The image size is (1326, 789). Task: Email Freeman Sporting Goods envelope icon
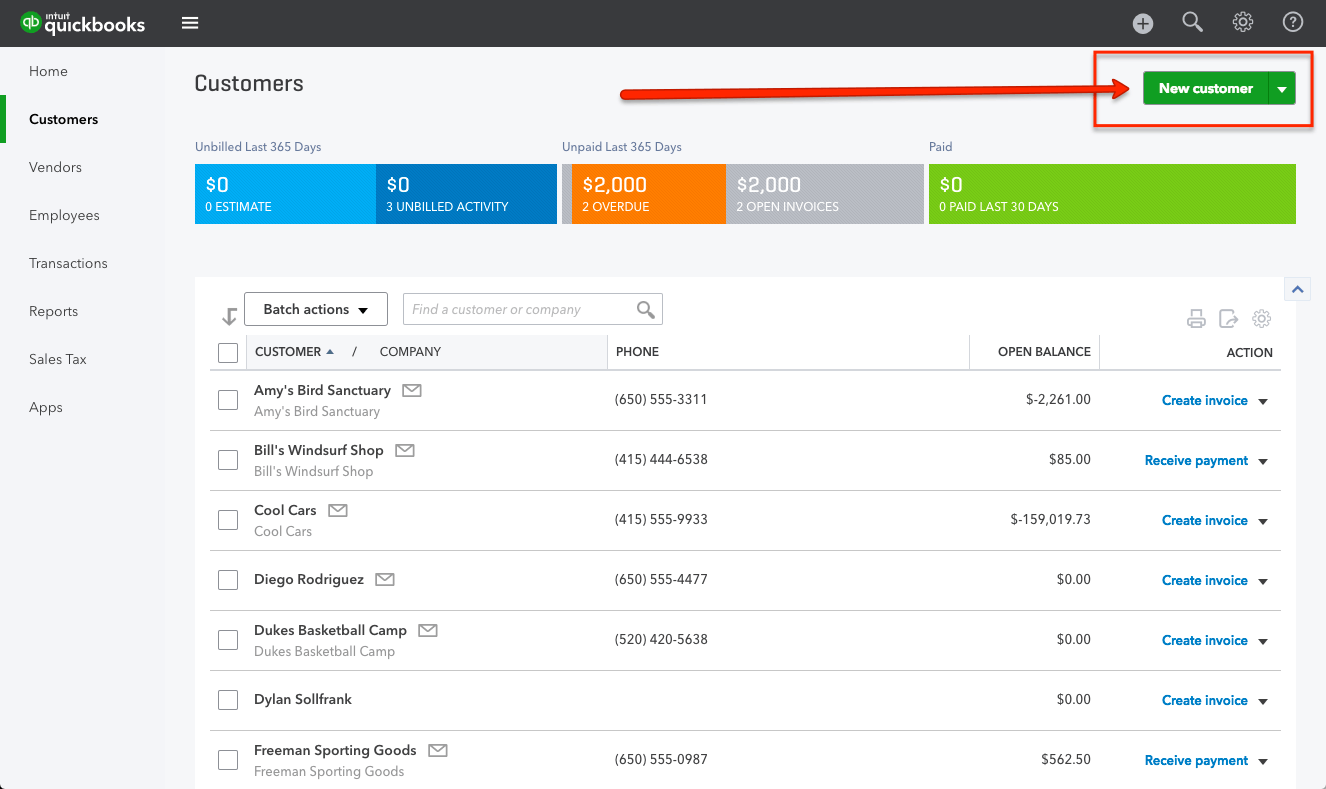(x=438, y=750)
